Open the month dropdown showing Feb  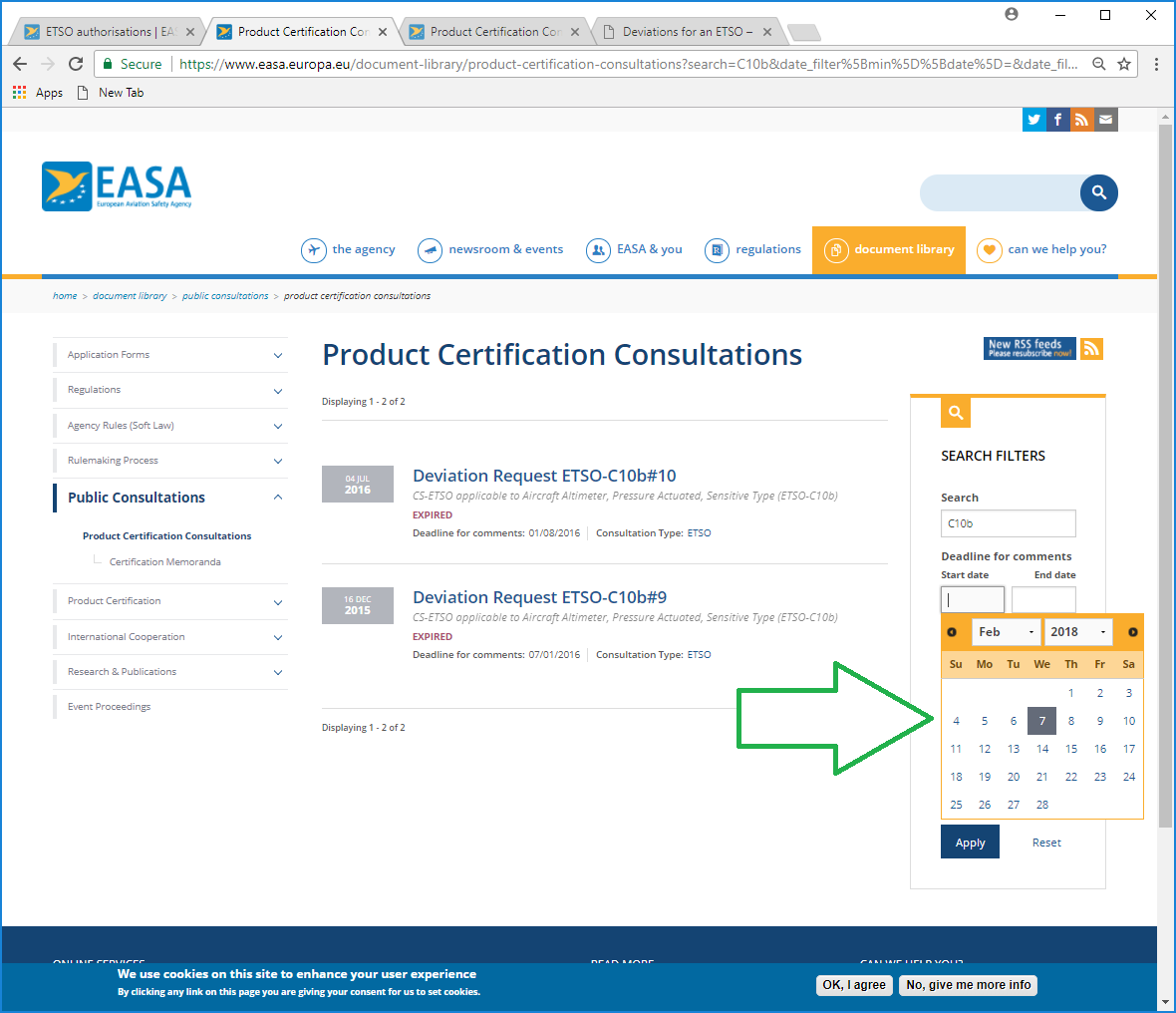tap(1006, 632)
